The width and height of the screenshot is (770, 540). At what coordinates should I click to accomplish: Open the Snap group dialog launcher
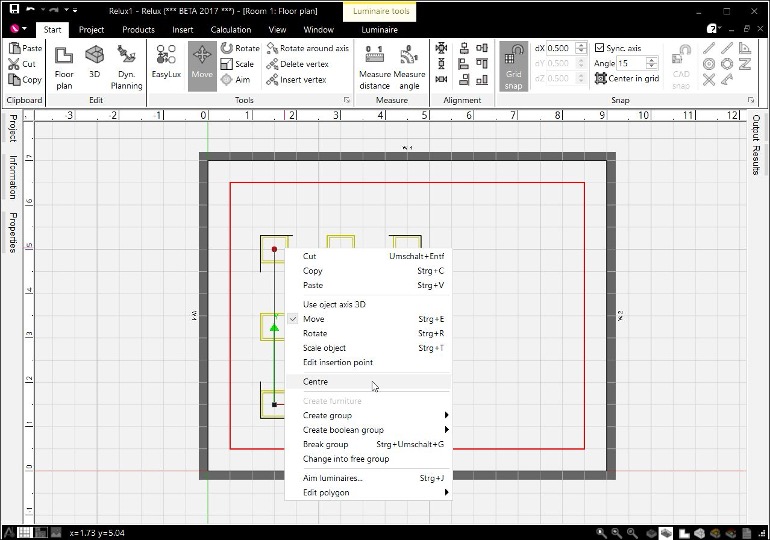(x=751, y=100)
